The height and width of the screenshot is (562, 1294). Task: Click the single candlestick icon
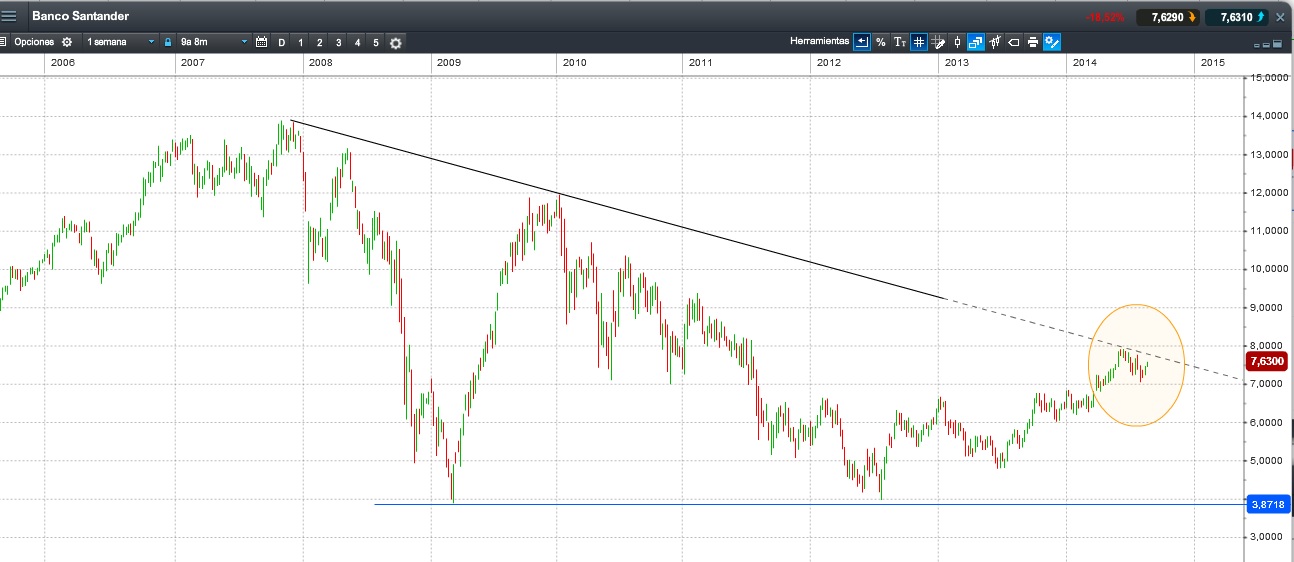pyautogui.click(x=957, y=42)
